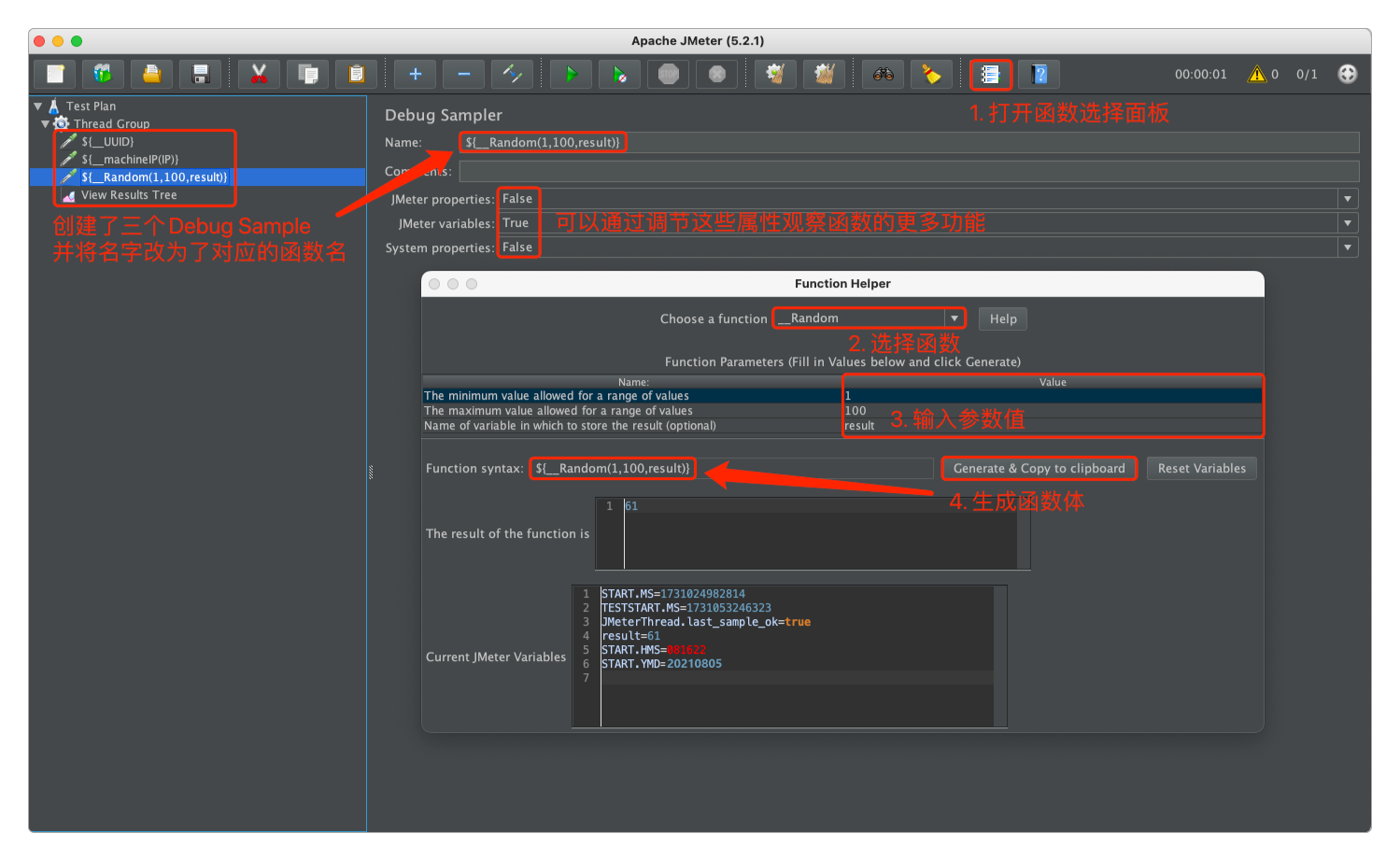Image resolution: width=1400 pixels, height=861 pixels.
Task: Click the Cut scissors icon
Action: coord(259,74)
